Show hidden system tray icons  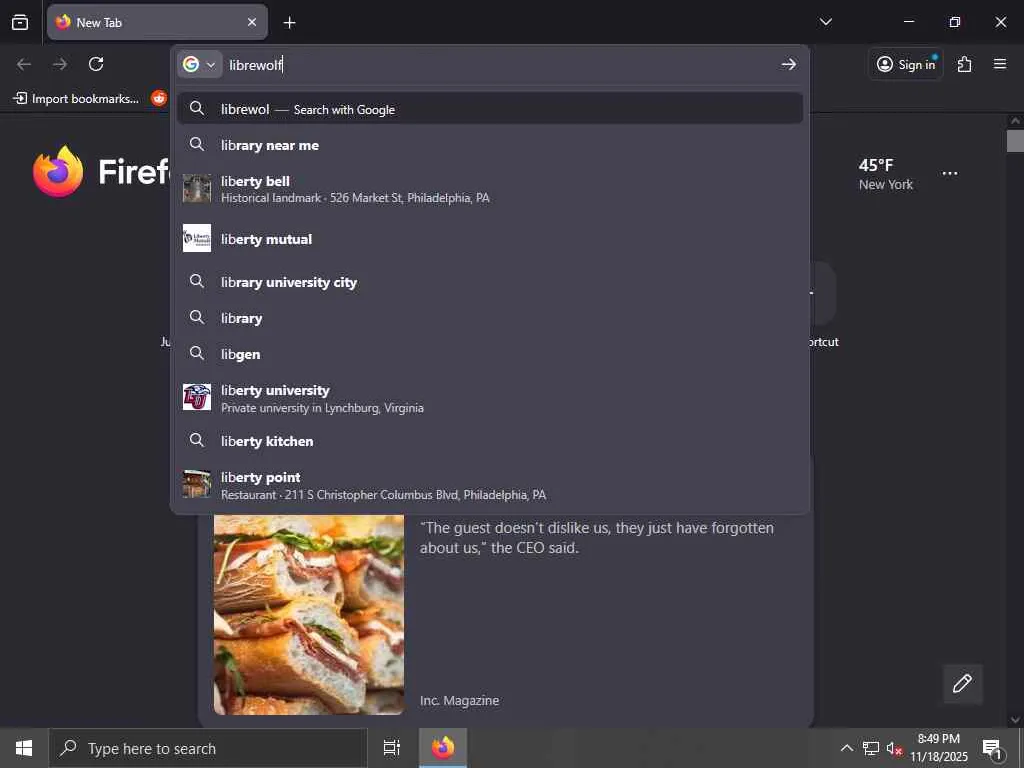[846, 748]
